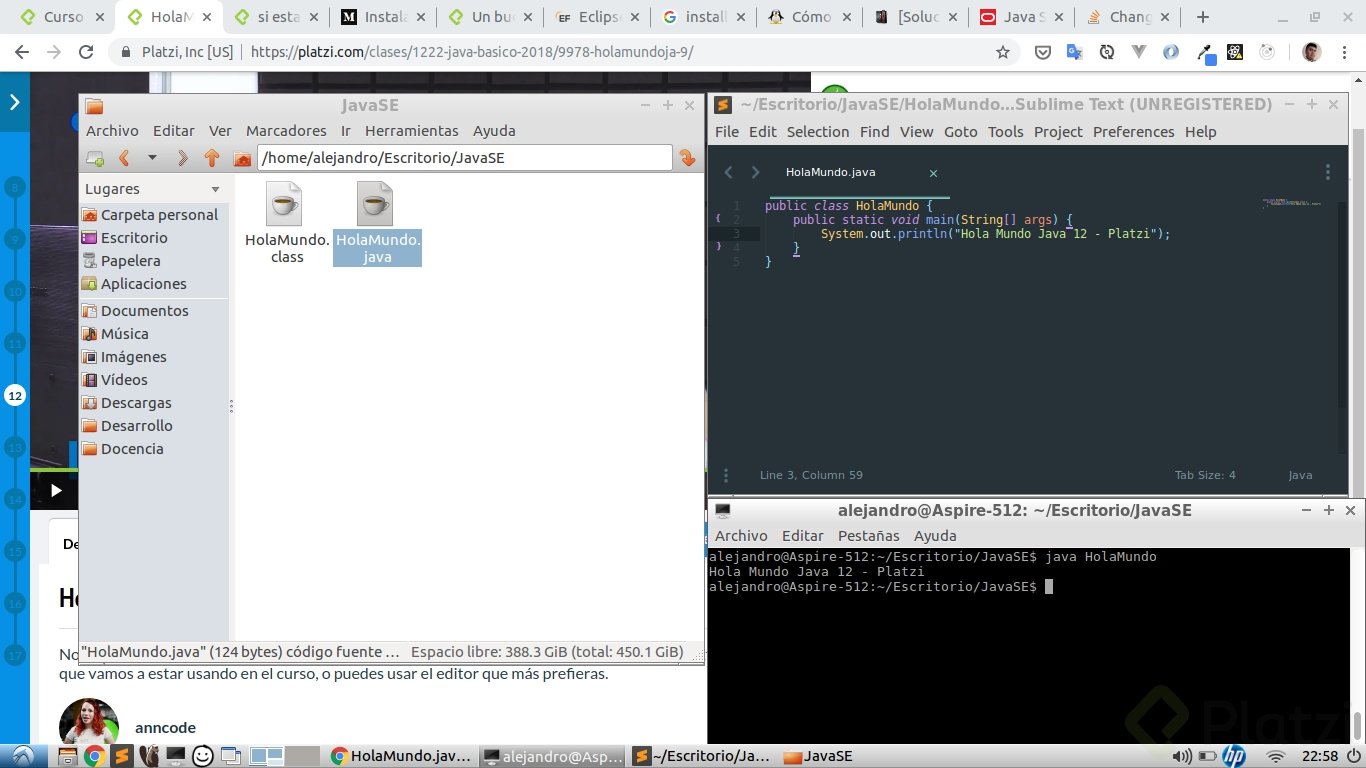The width and height of the screenshot is (1366, 768).
Task: Play the Platzi video
Action: click(x=56, y=490)
